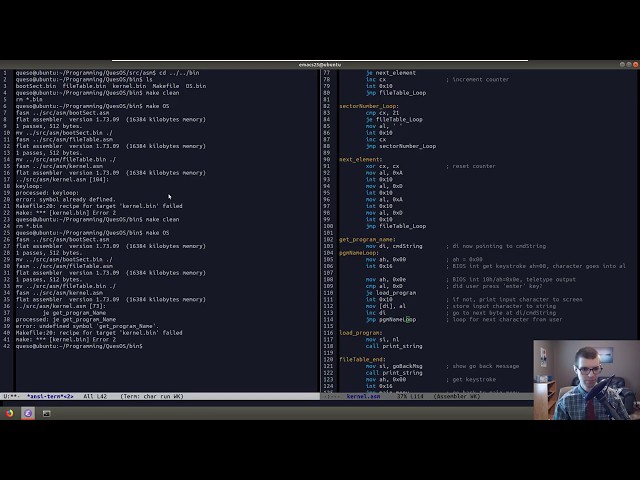Click 'mov si, goBackMsg' on line 121

tap(394, 366)
